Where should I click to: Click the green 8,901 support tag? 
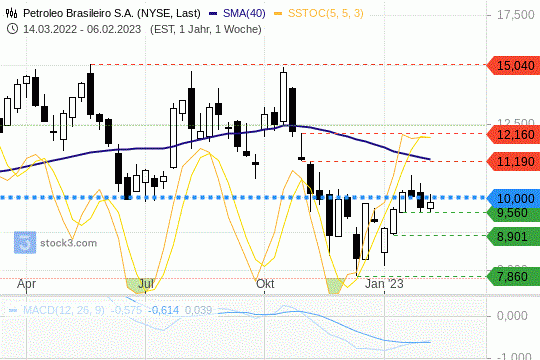pos(513,236)
